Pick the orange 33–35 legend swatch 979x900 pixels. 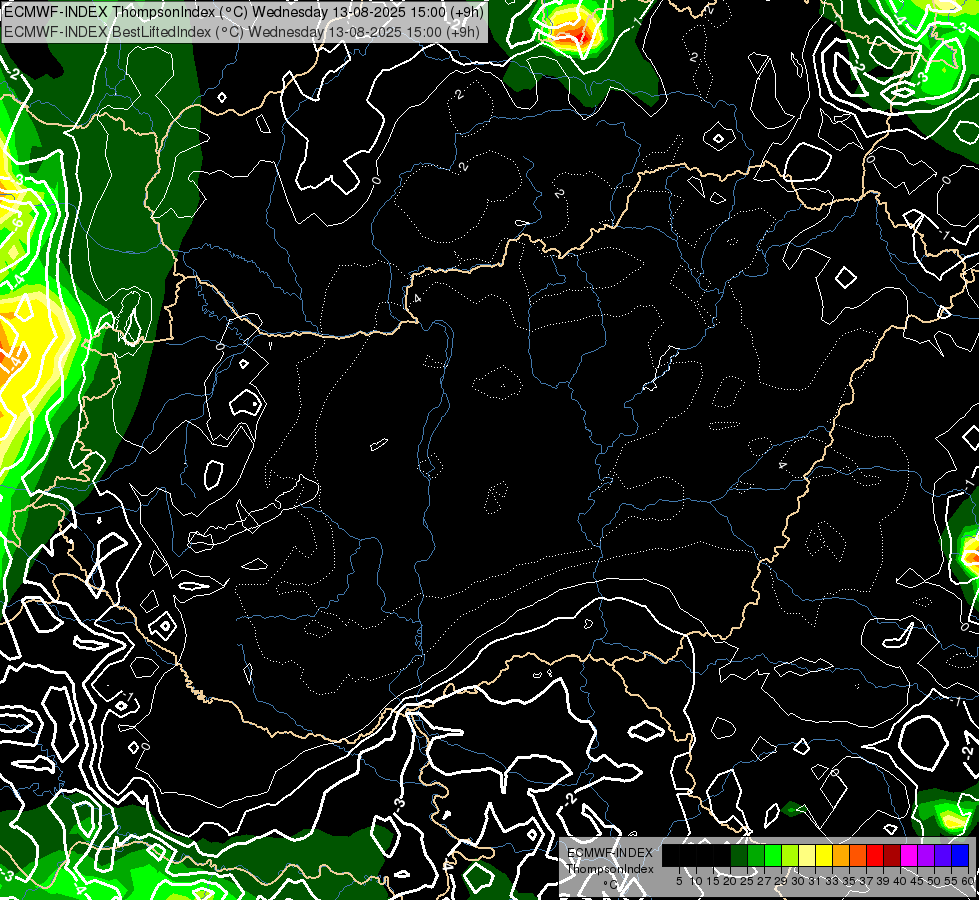pyautogui.click(x=841, y=855)
